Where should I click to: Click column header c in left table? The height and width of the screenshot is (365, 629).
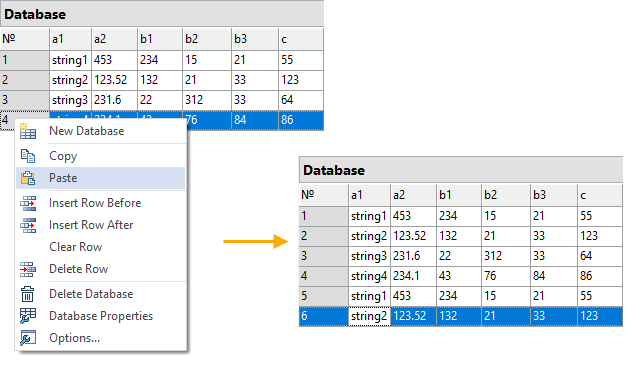click(x=301, y=39)
